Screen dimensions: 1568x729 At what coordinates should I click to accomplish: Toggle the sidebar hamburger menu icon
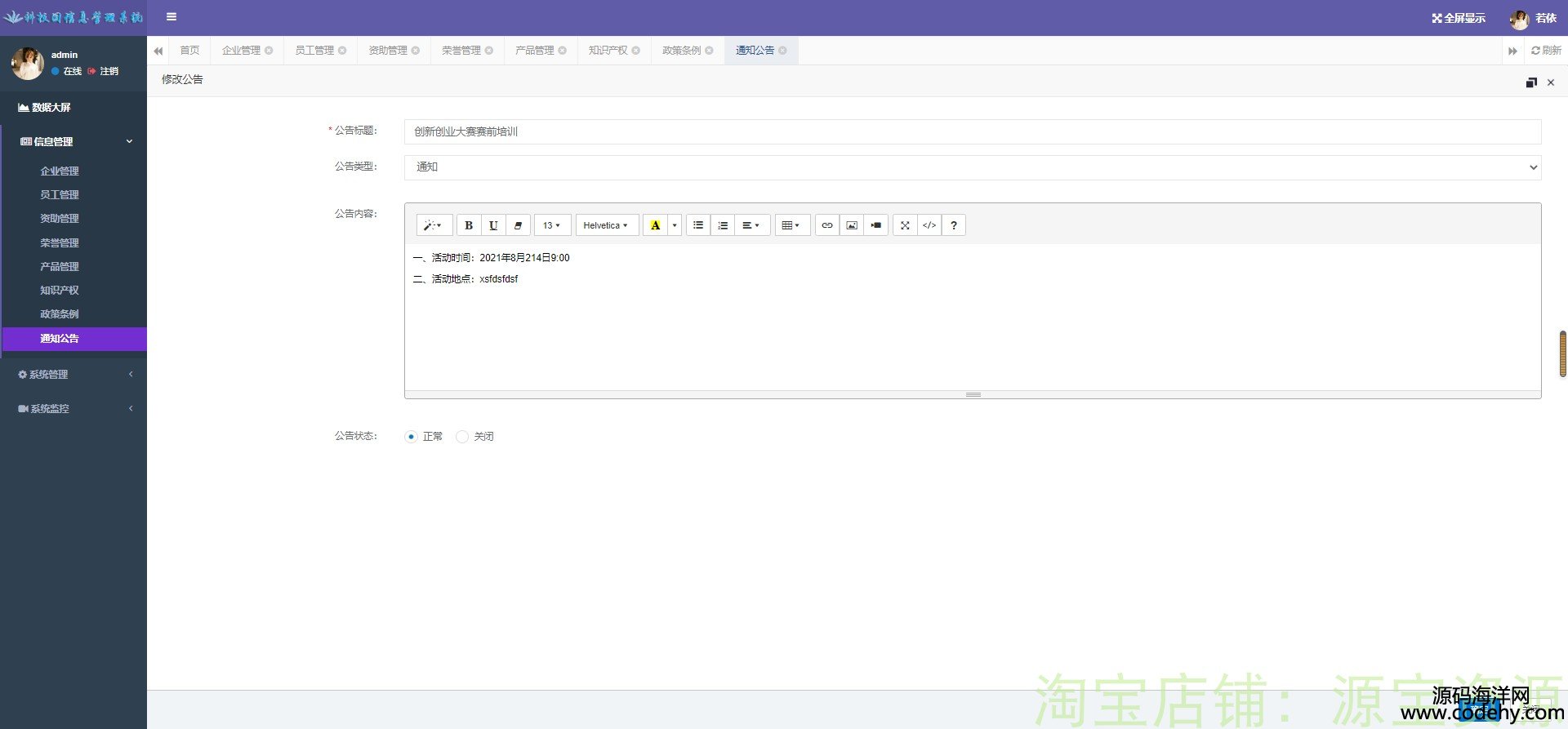tap(171, 17)
